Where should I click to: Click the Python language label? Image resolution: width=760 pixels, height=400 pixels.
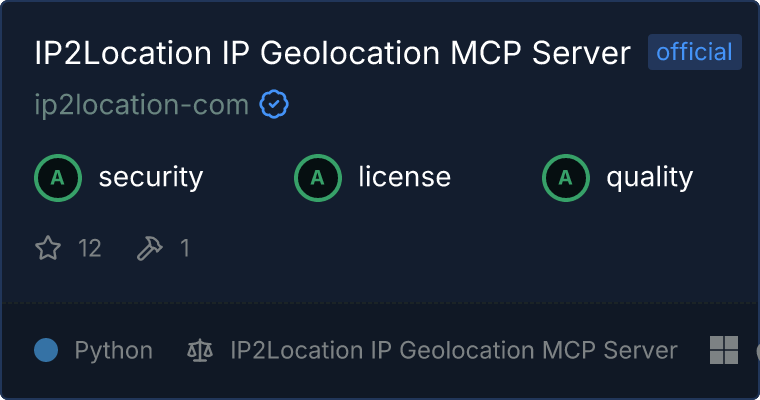pyautogui.click(x=114, y=350)
